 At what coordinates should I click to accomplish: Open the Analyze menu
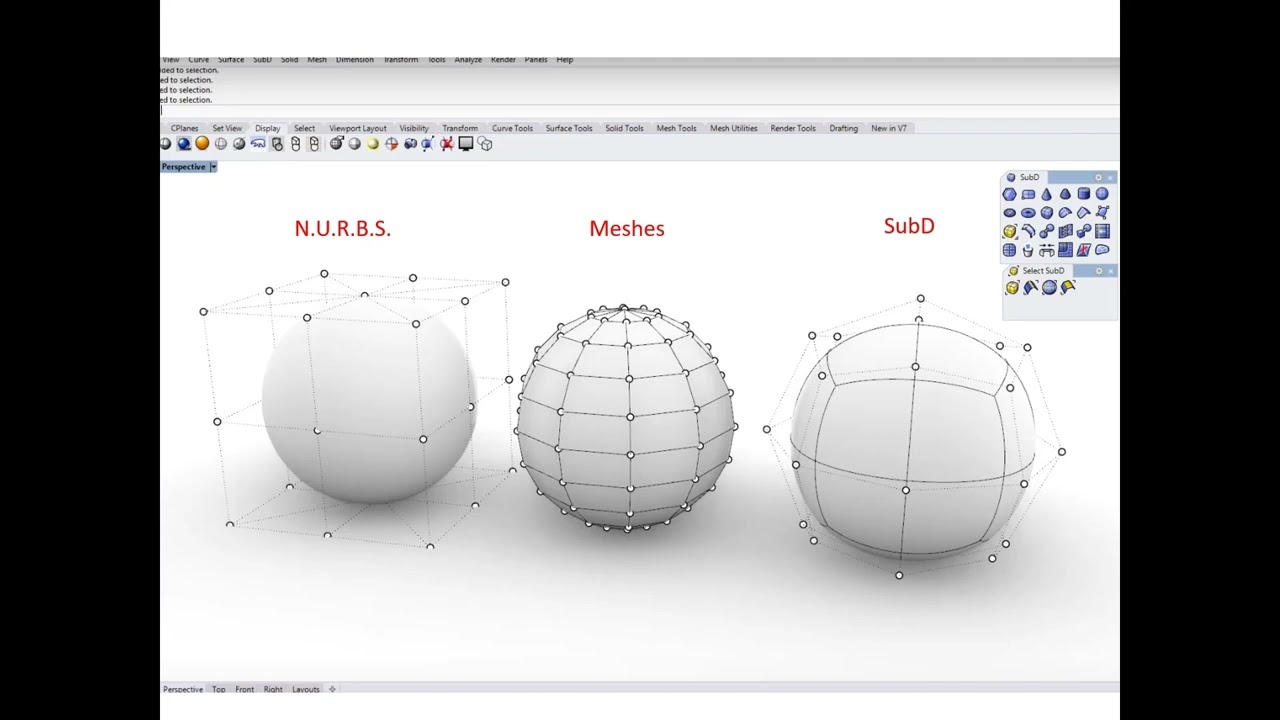468,60
